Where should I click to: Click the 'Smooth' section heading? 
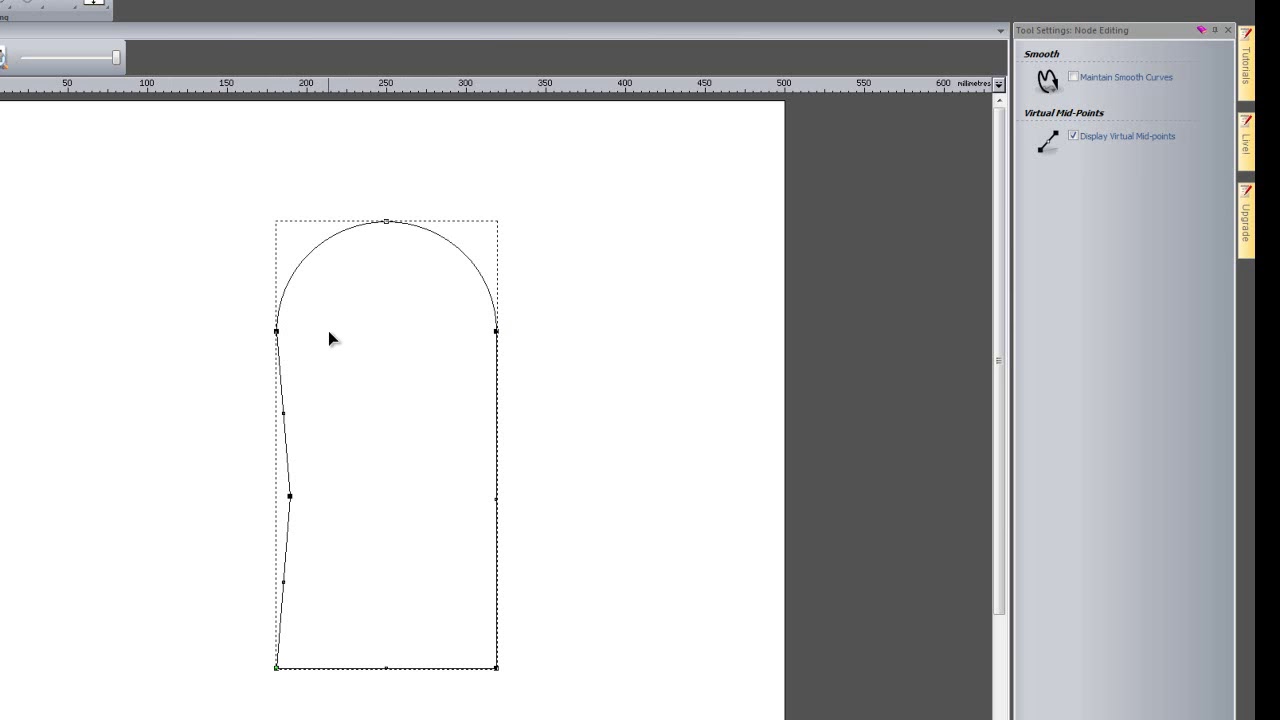pyautogui.click(x=1041, y=54)
